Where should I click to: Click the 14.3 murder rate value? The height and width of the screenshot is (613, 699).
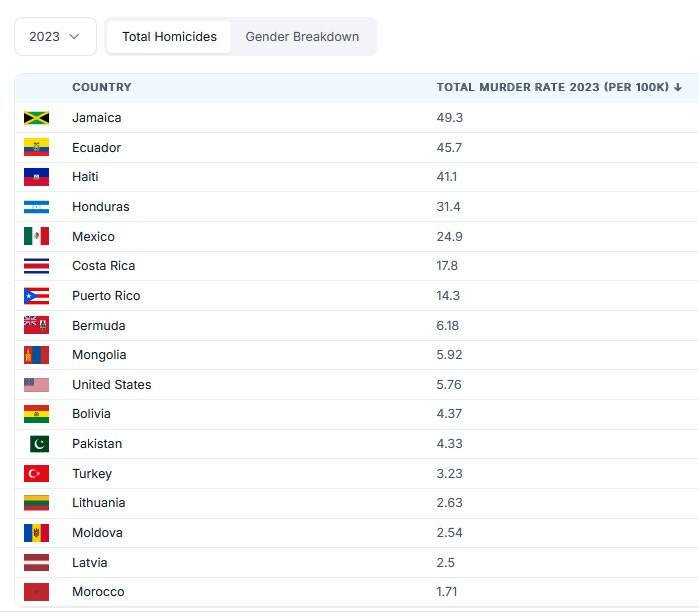[448, 296]
